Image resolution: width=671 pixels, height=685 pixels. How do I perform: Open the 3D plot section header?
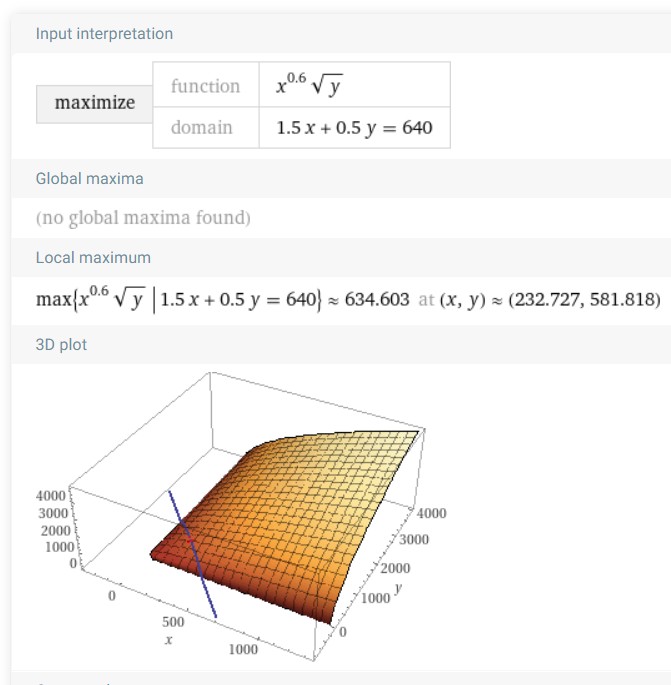click(x=61, y=345)
